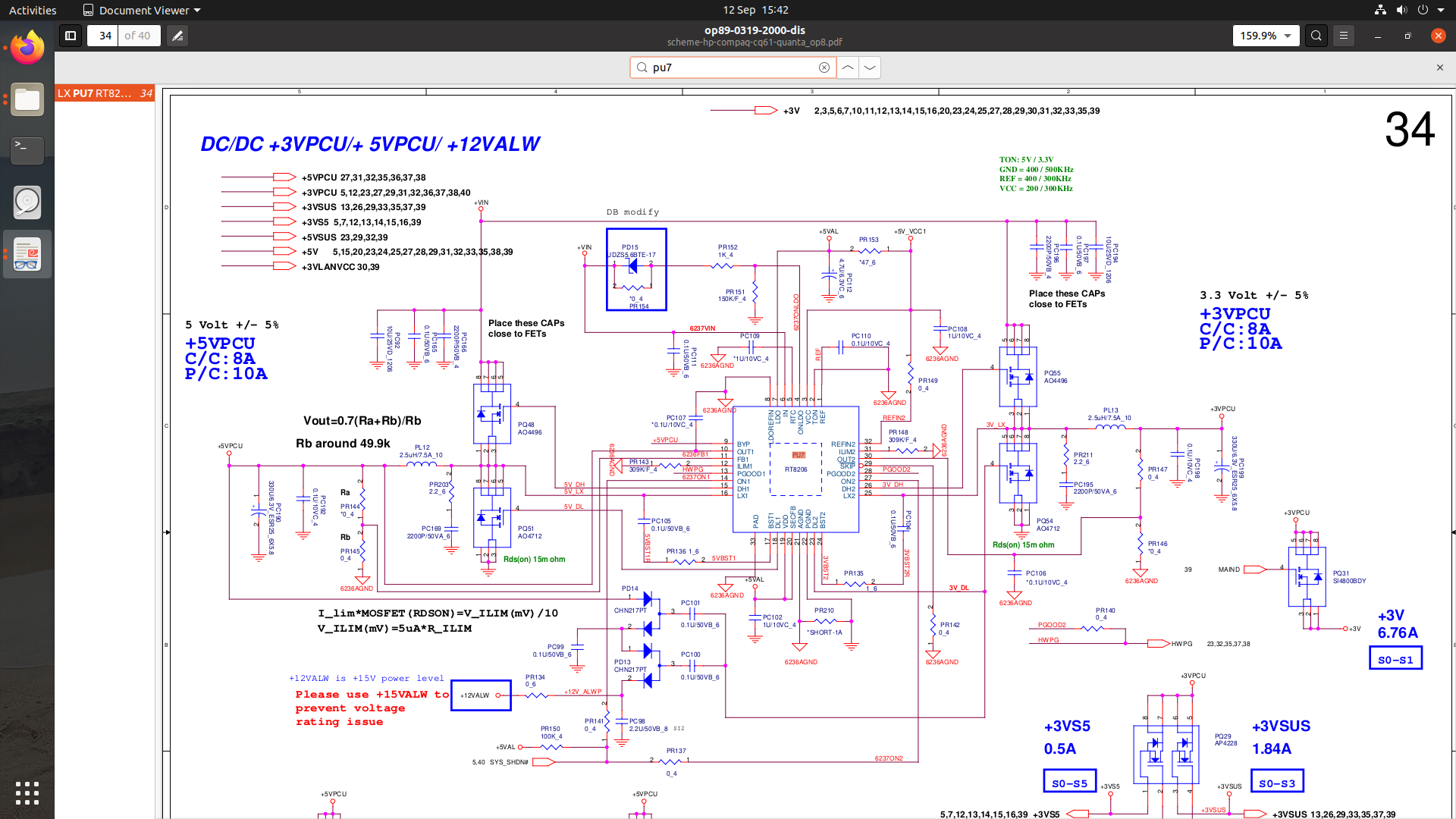Viewport: 1456px width, 819px height.
Task: Open the Activities overview
Action: point(33,10)
